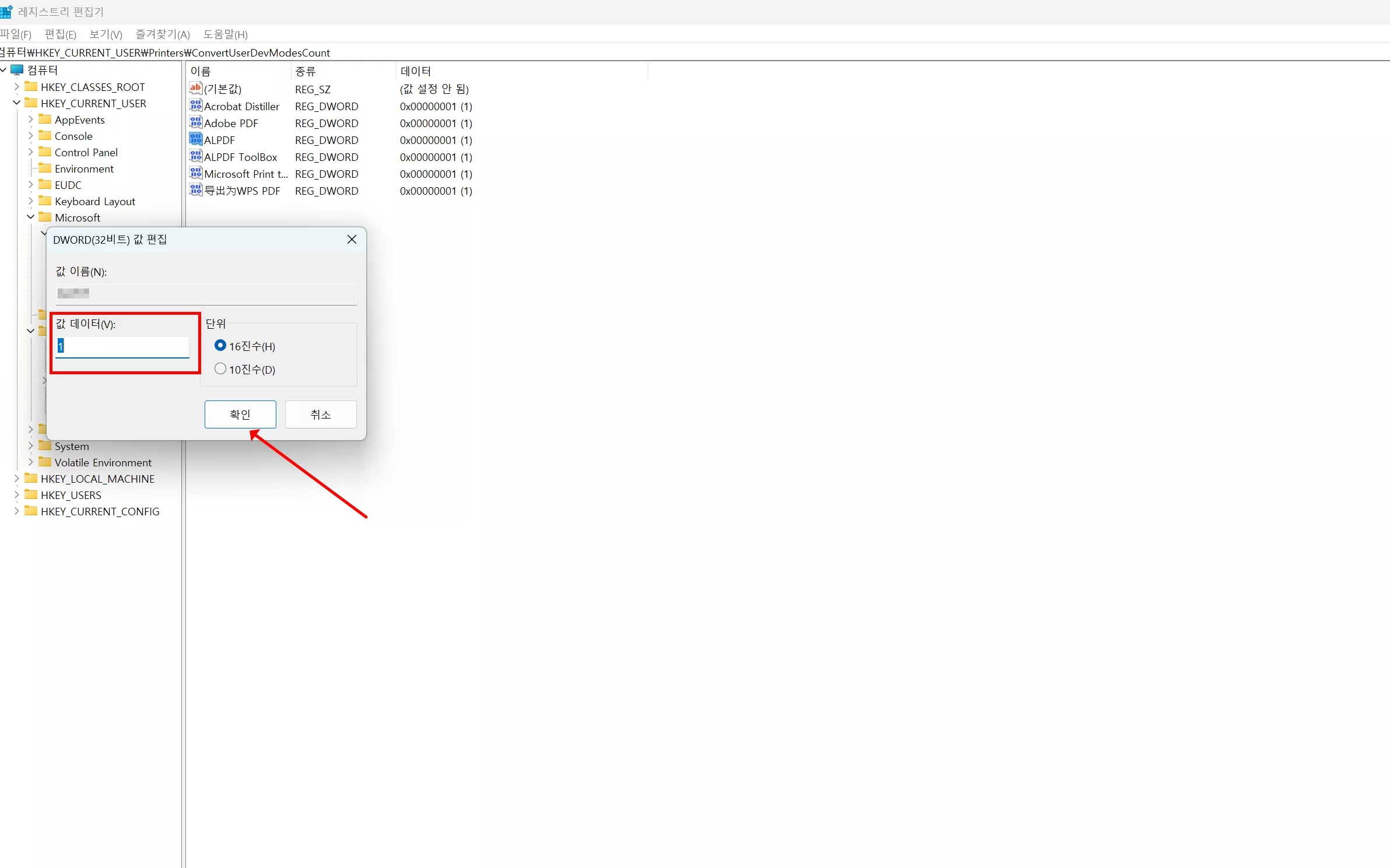Collapse the Microsoft folder node
Screen dimensions: 1390x868
30,217
